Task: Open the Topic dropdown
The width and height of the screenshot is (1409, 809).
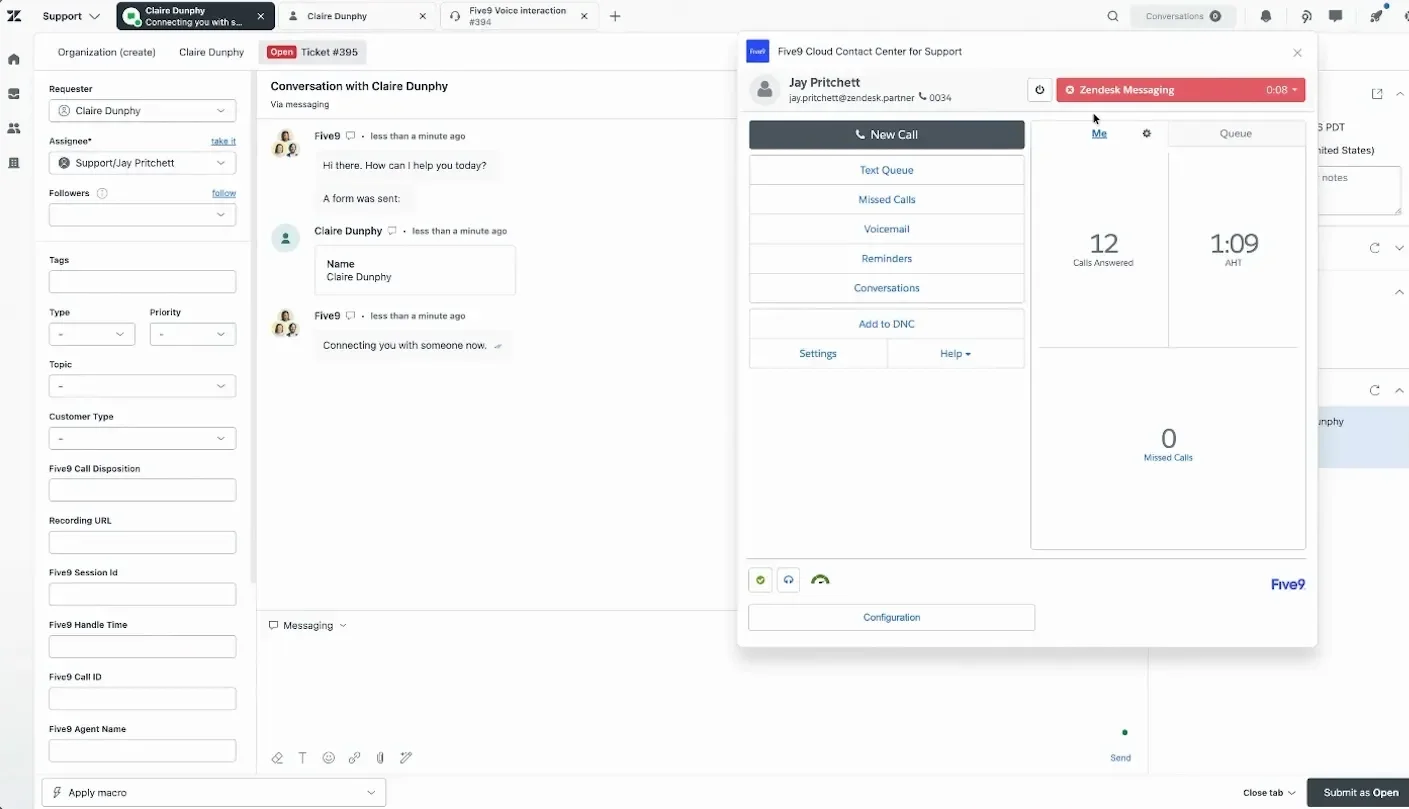Action: pos(142,386)
